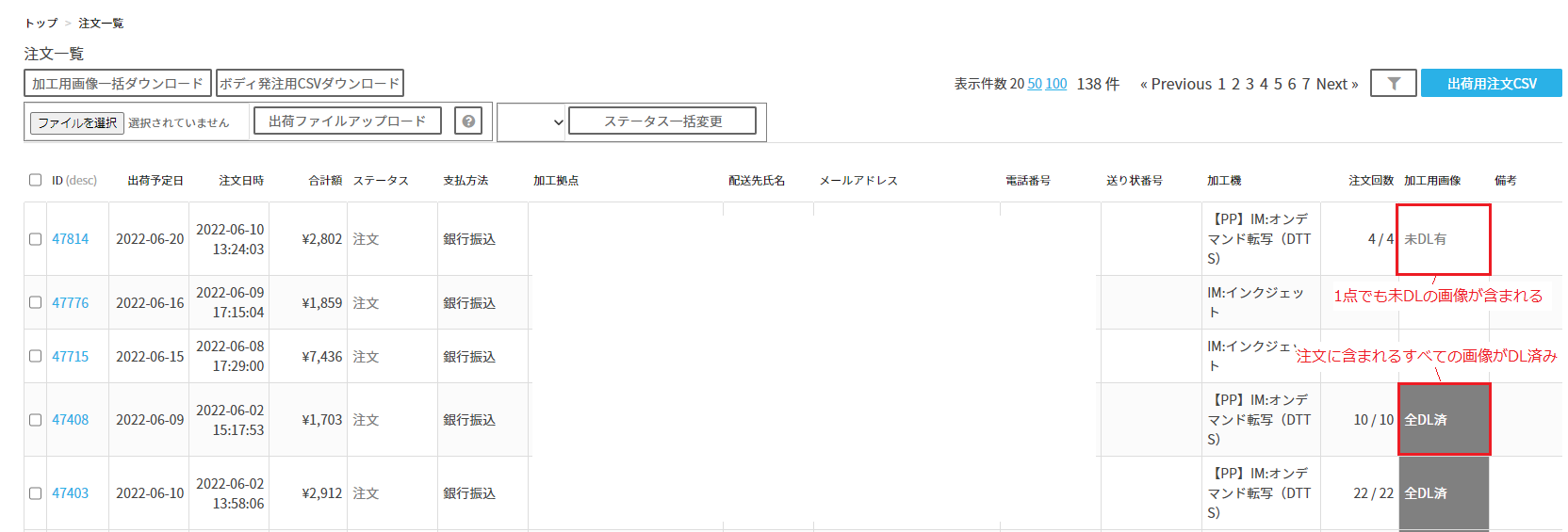Click 支払方法 column header

click(x=465, y=180)
